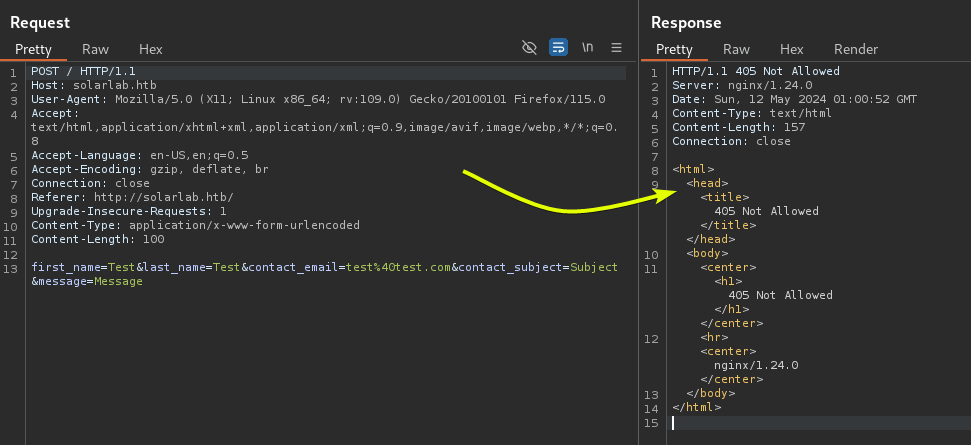Select the Request Pretty tab
Viewport: 971px width, 445px height.
tap(33, 49)
